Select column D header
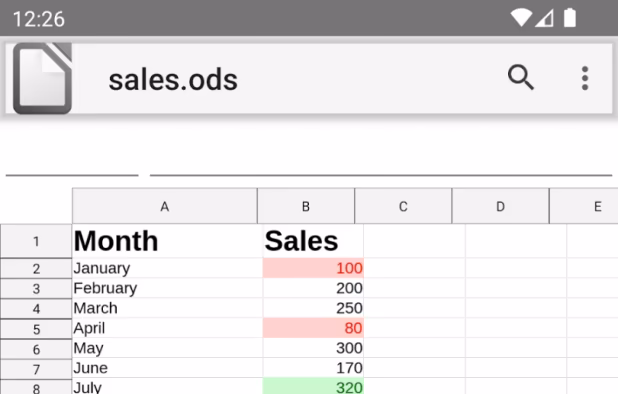The width and height of the screenshot is (618, 394). 501,206
